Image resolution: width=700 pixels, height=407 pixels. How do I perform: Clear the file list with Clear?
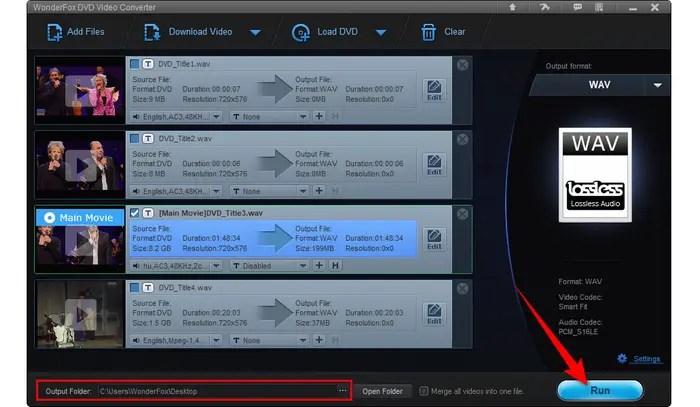(x=443, y=32)
